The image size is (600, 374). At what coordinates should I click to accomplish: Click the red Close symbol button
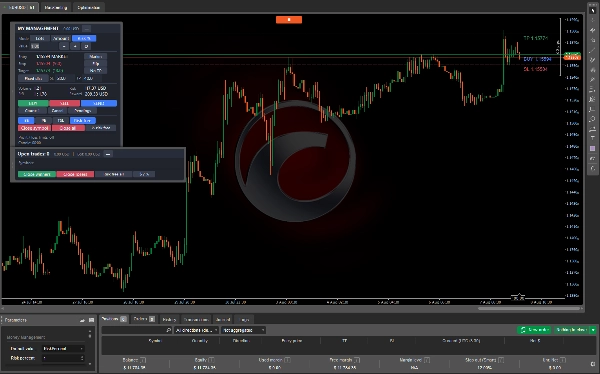[x=34, y=128]
